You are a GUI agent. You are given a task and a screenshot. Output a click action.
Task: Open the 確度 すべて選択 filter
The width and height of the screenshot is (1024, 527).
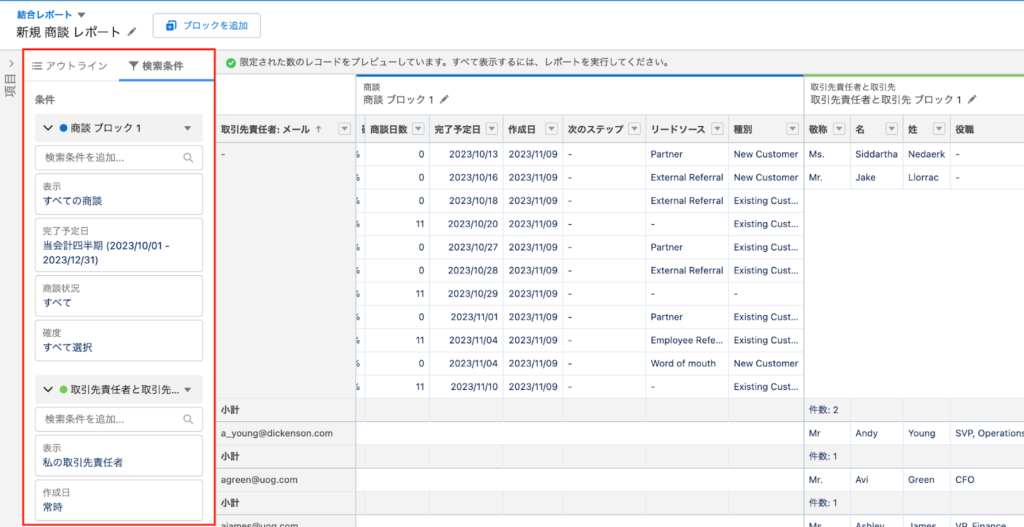(x=118, y=340)
